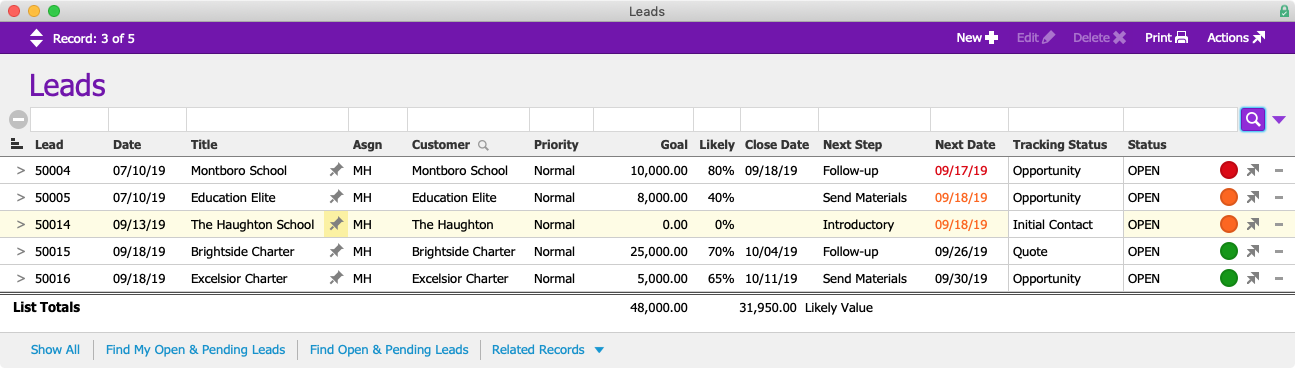The image size is (1295, 368).
Task: Toggle the pin on Montboro School row
Action: (x=336, y=171)
